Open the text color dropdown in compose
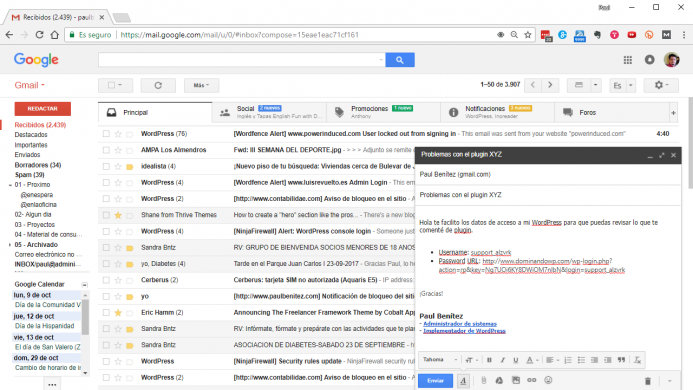Viewport: 693px width, 390px height. [532, 360]
